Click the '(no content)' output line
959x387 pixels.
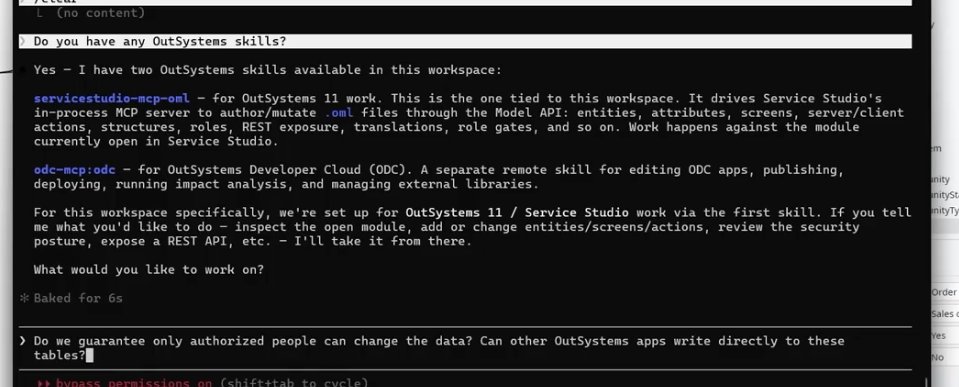pos(100,12)
